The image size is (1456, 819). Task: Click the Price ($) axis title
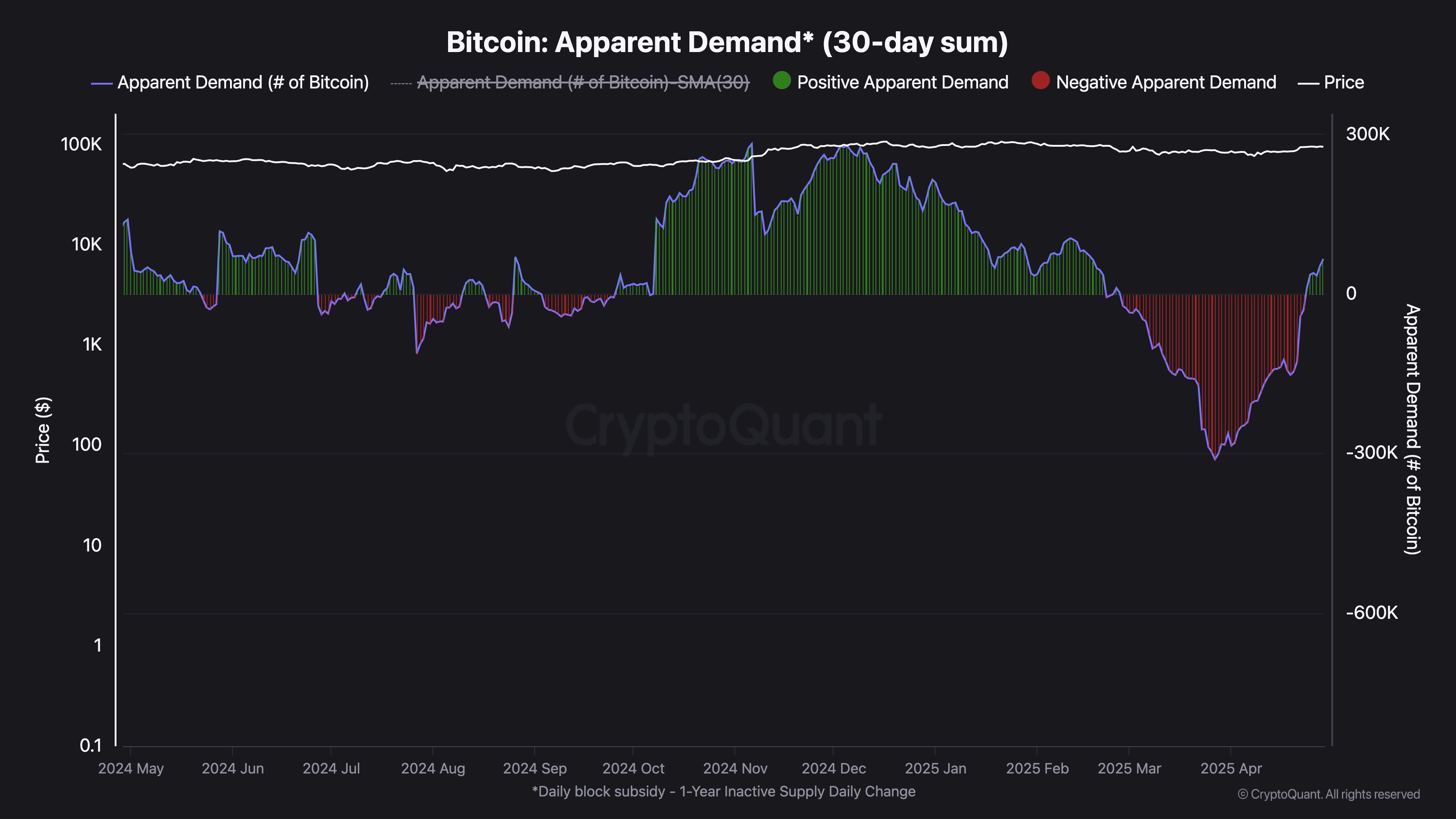(43, 430)
